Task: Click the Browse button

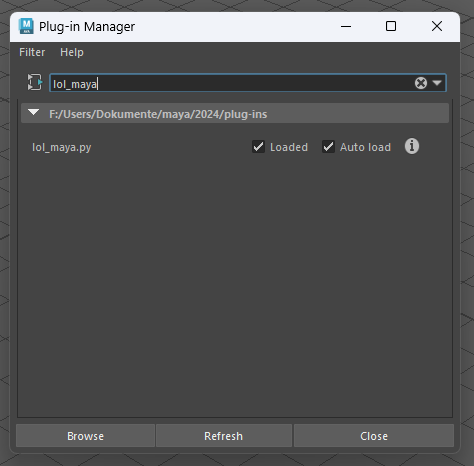Action: coord(85,436)
